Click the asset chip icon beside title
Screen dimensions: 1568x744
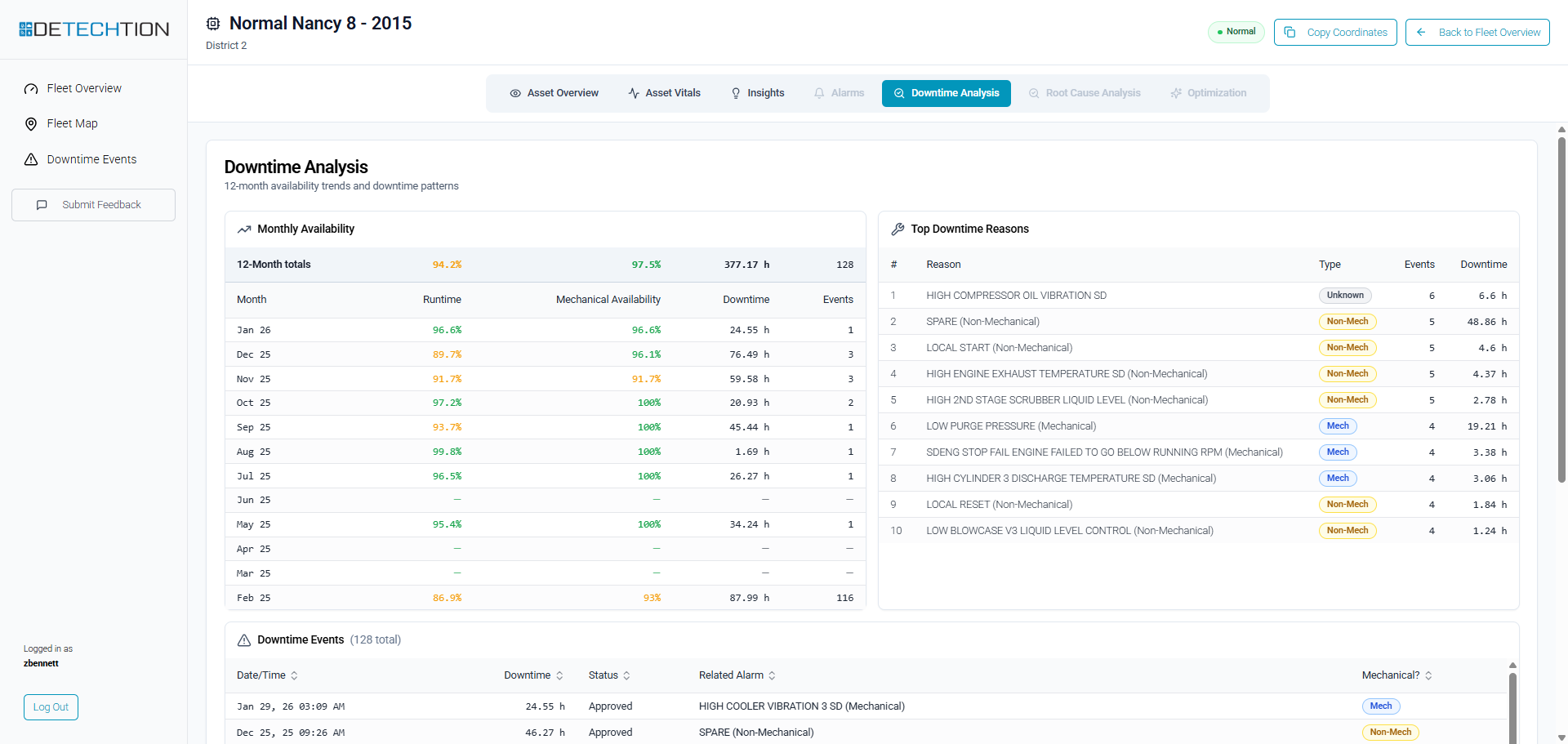(213, 24)
